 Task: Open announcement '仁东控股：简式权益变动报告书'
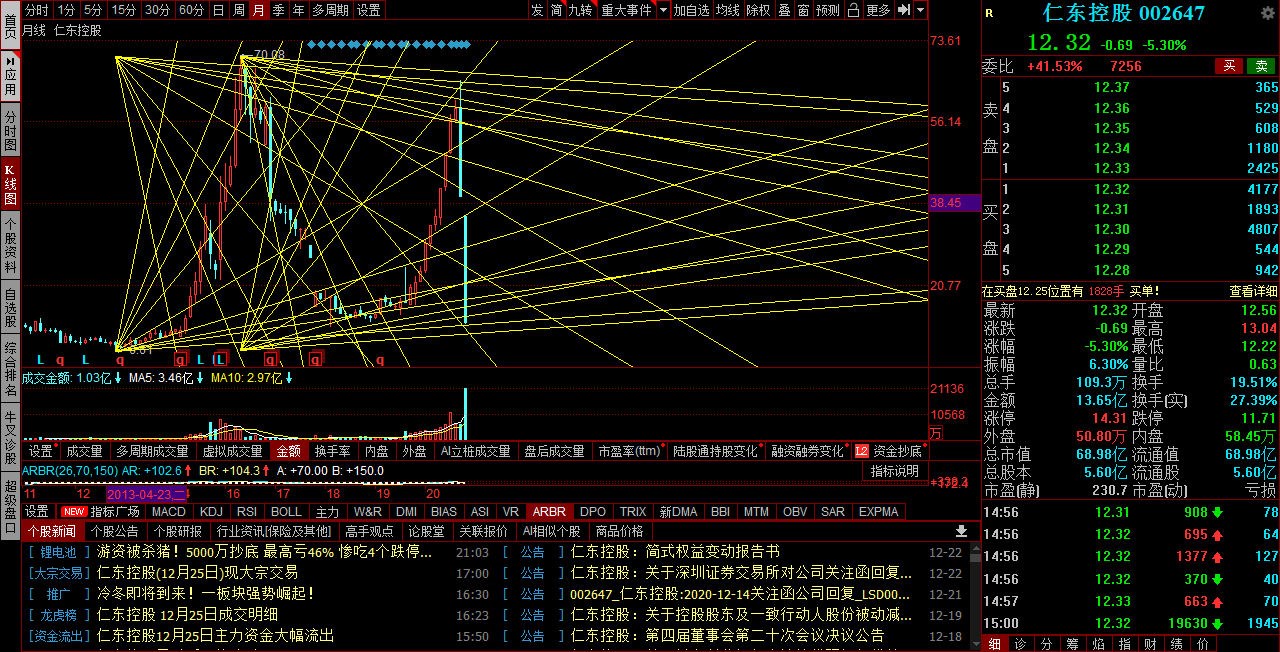674,552
